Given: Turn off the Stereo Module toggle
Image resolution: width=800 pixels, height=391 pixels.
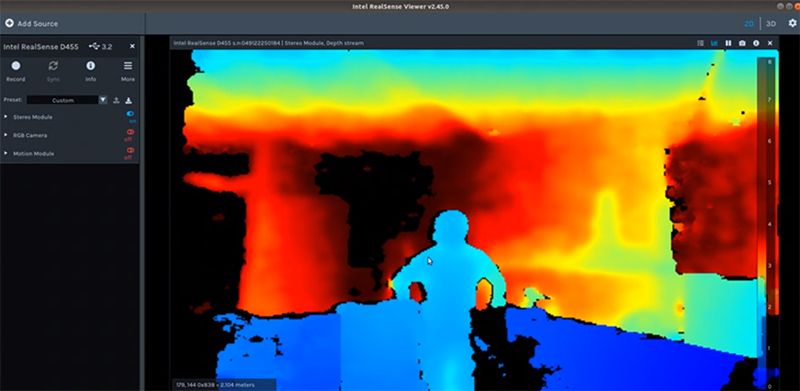Looking at the screenshot, I should coord(130,114).
